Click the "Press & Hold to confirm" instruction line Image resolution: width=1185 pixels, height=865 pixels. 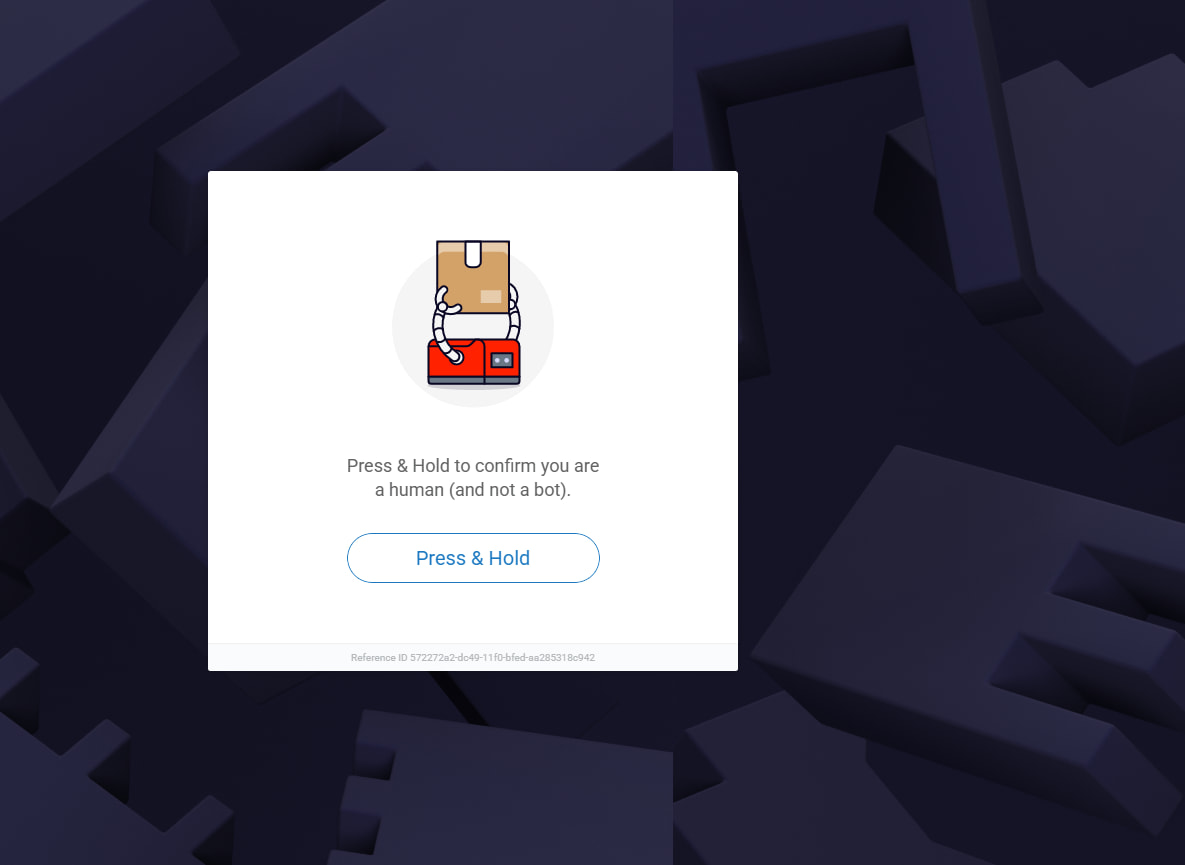(x=473, y=465)
